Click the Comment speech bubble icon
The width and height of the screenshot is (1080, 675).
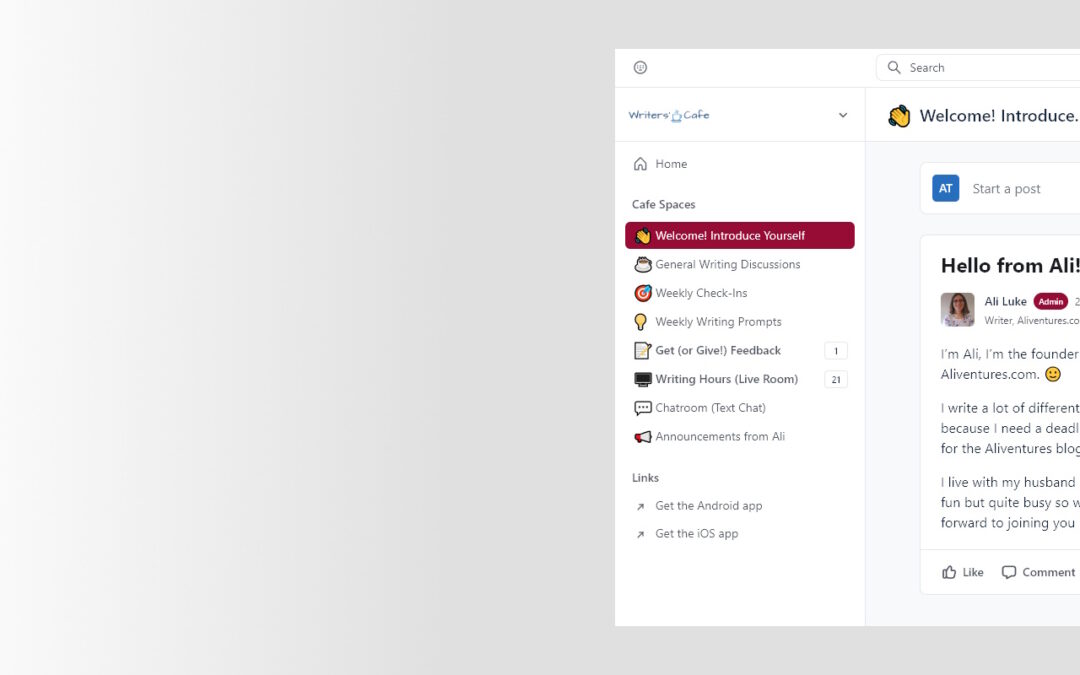[x=1008, y=572]
